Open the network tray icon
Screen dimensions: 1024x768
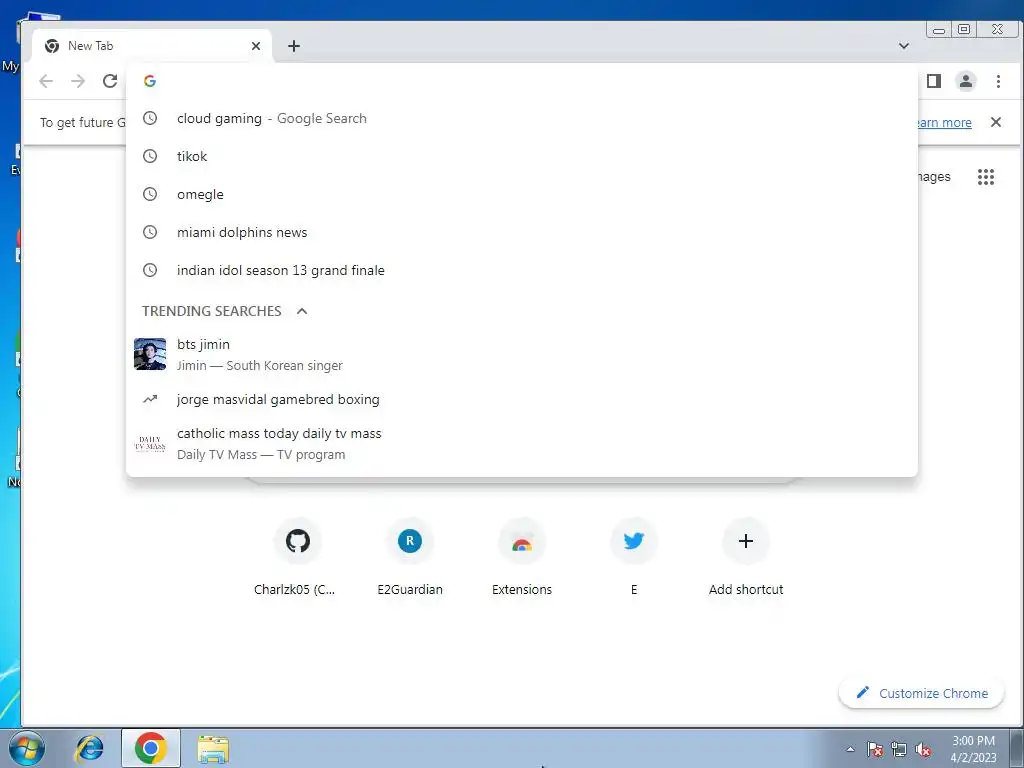[x=899, y=749]
